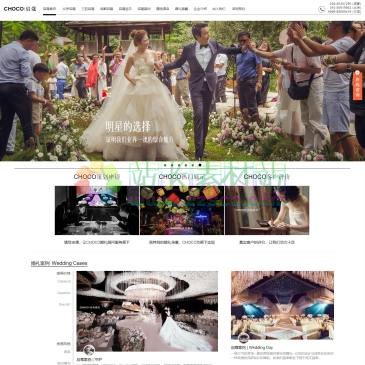Click the Wedding Cases section heading link
The width and height of the screenshot is (365, 365).
click(59, 263)
